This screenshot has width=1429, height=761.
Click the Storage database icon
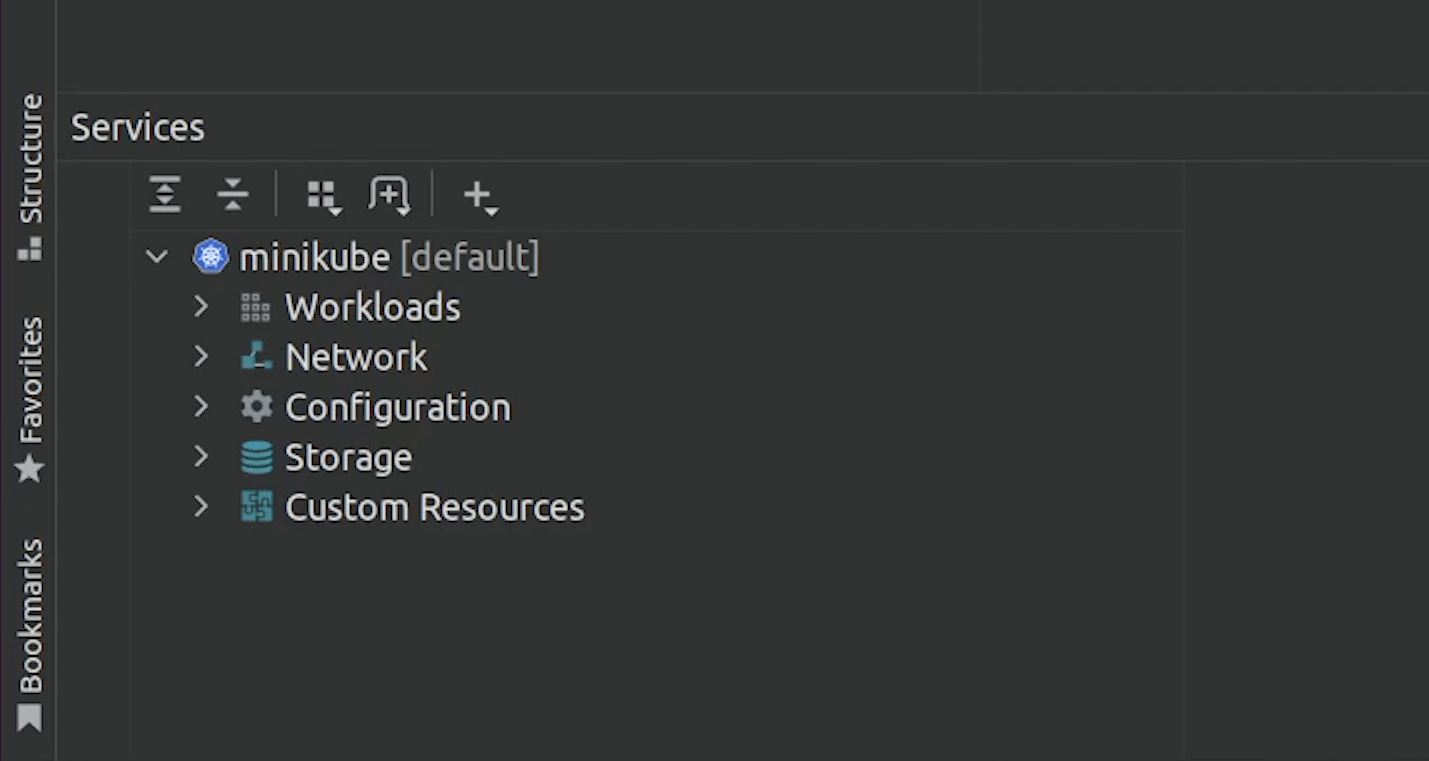257,458
